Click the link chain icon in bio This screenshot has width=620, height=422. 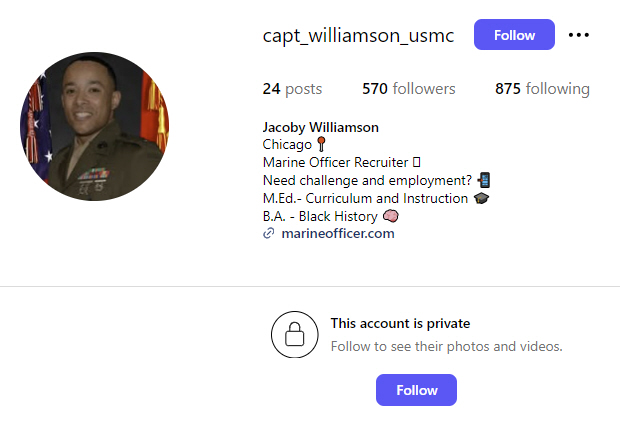tap(269, 233)
